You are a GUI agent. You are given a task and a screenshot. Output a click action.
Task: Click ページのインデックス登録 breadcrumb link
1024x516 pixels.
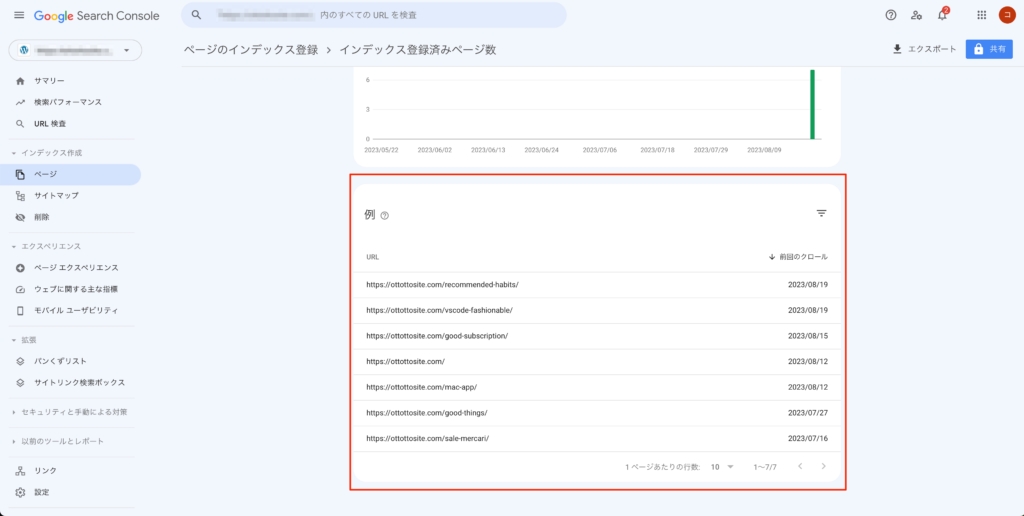(251, 50)
